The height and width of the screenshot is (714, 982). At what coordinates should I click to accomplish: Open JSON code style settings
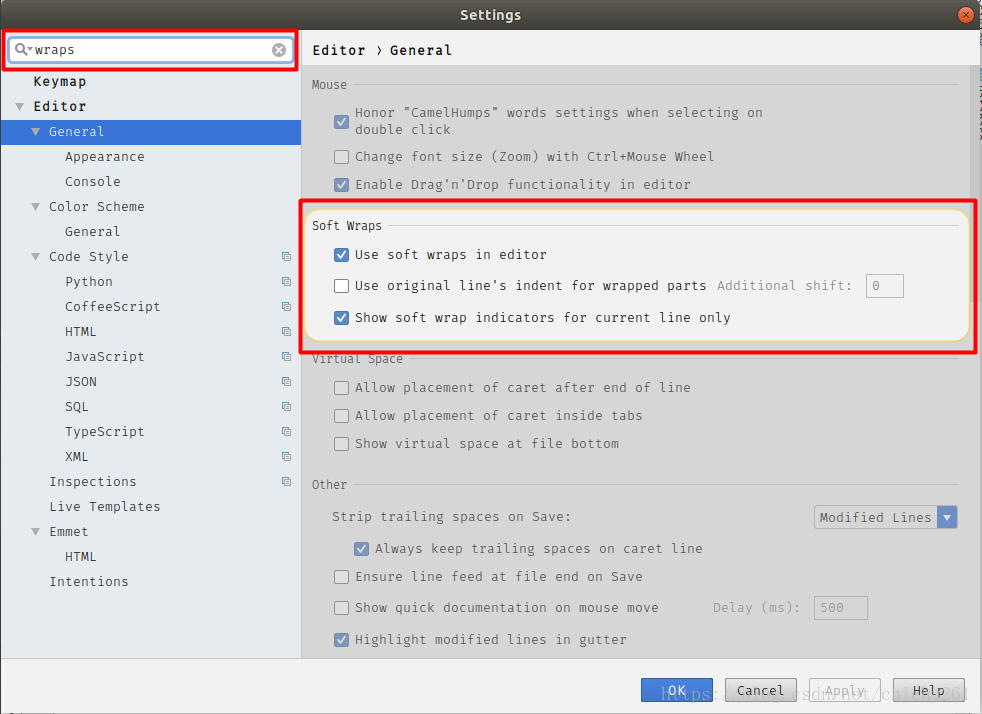pyautogui.click(x=81, y=382)
